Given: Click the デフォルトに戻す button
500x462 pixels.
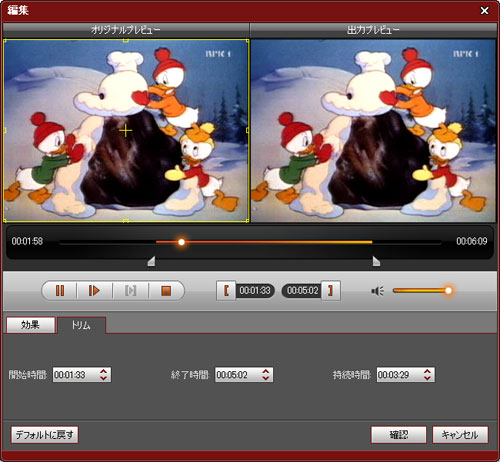Looking at the screenshot, I should click(x=45, y=435).
